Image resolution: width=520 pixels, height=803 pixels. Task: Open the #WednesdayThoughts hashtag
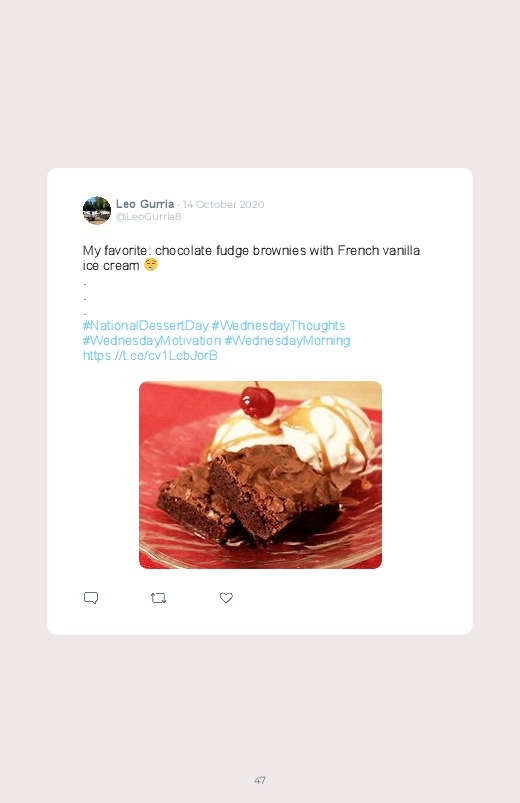[x=278, y=326]
